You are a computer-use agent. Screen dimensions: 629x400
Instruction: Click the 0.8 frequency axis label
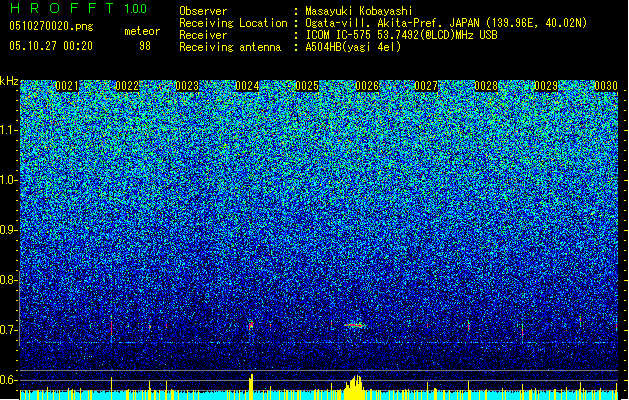(x=8, y=280)
